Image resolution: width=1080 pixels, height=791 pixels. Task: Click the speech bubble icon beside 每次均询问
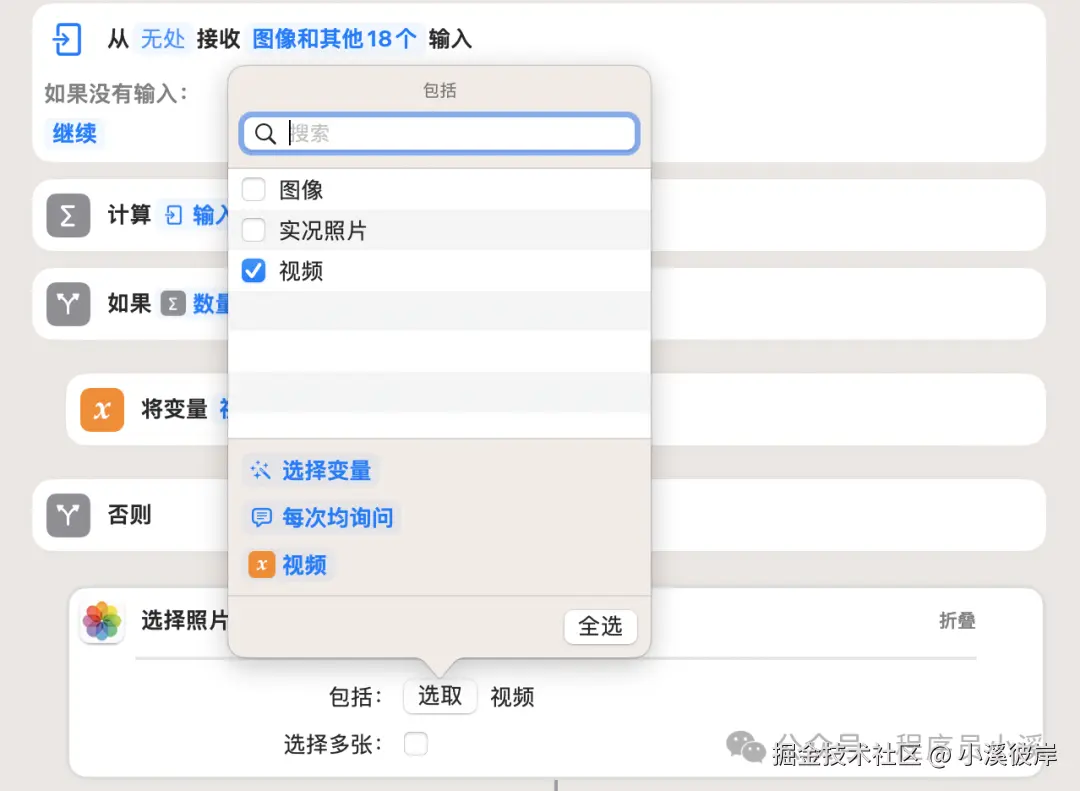click(260, 518)
